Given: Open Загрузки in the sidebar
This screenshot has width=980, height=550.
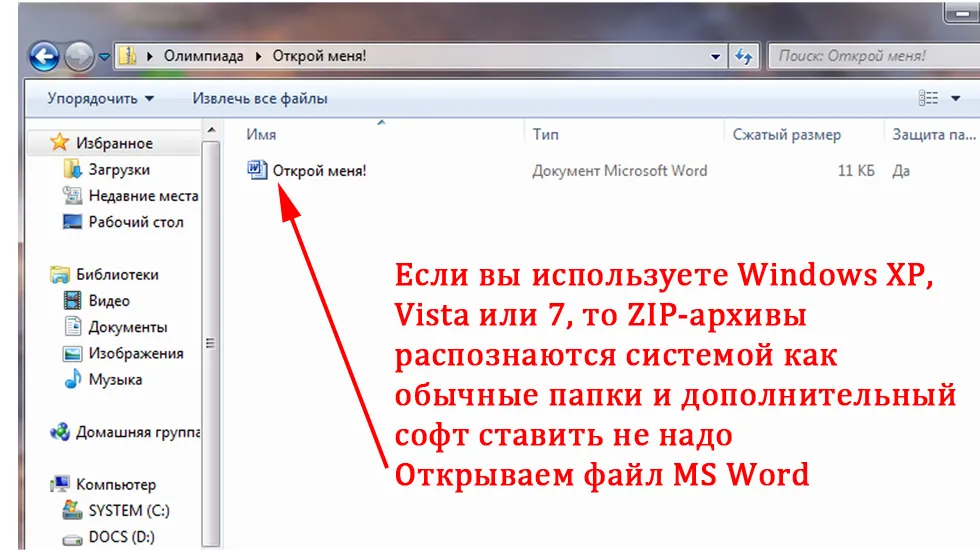Looking at the screenshot, I should pyautogui.click(x=119, y=169).
